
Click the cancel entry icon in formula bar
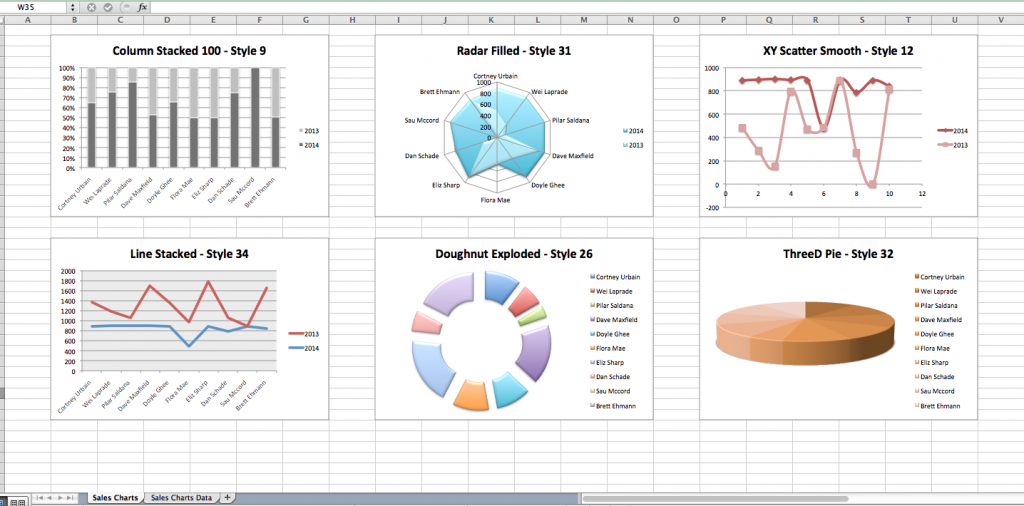[91, 7]
